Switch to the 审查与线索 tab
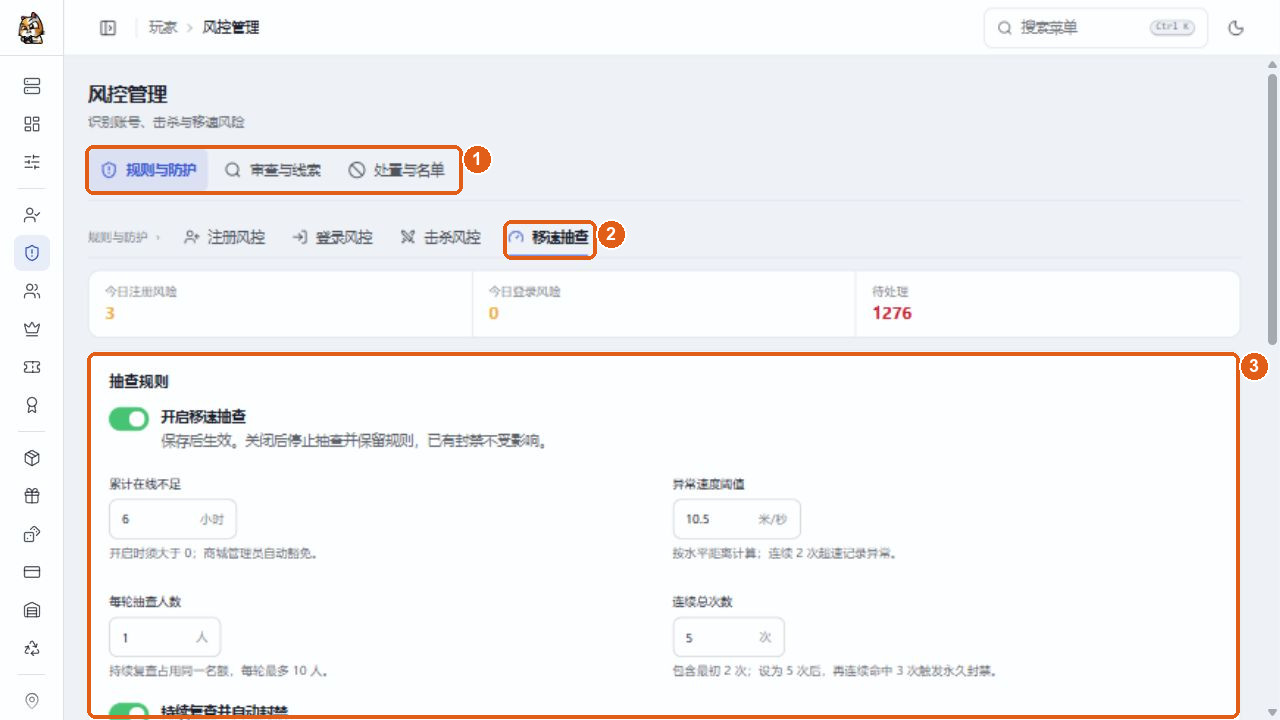The image size is (1280, 720). click(x=273, y=170)
